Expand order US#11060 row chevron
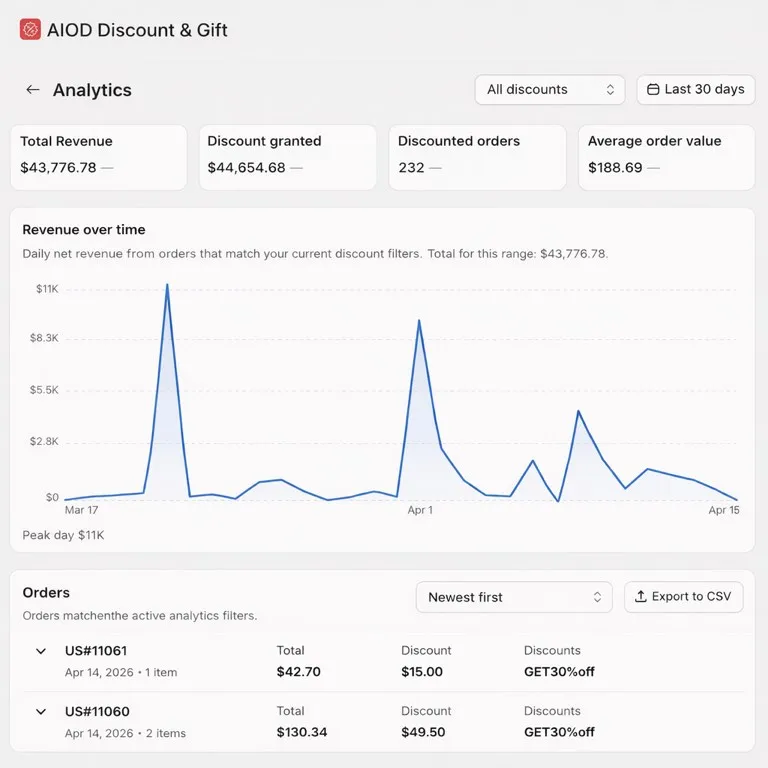 (41, 712)
